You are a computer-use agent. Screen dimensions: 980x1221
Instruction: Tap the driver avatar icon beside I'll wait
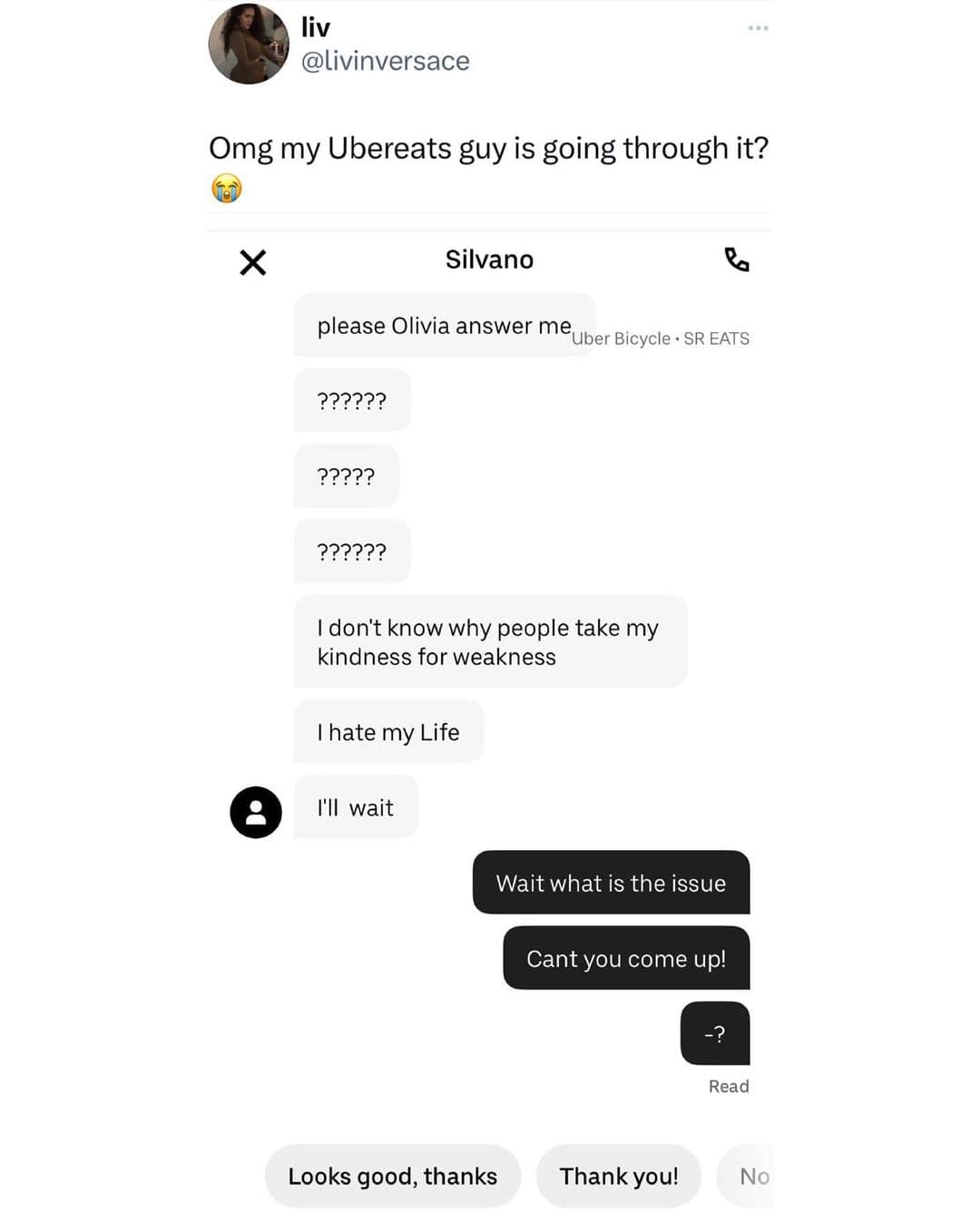(x=256, y=812)
